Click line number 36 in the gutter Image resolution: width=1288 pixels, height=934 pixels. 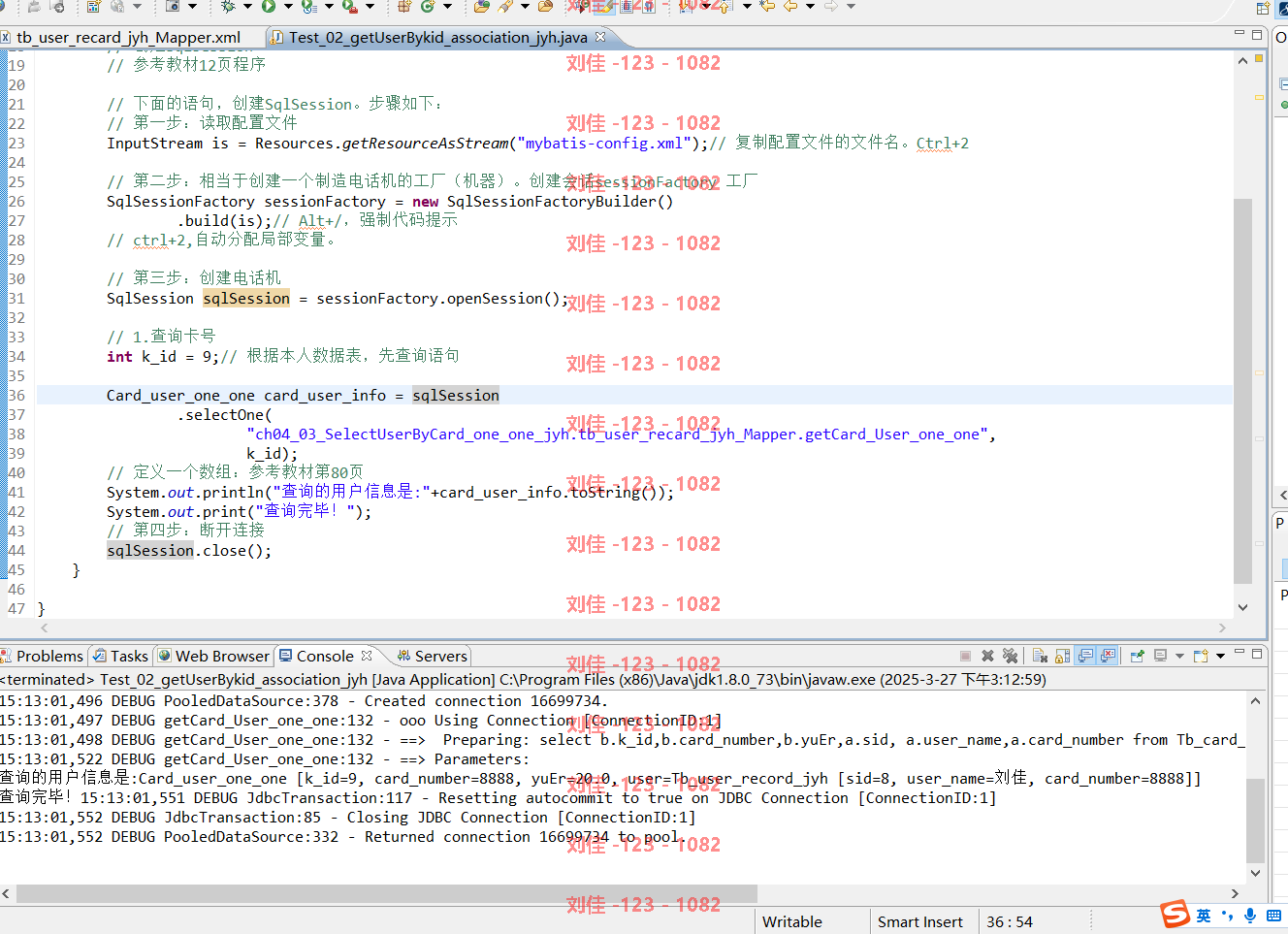[x=16, y=396]
